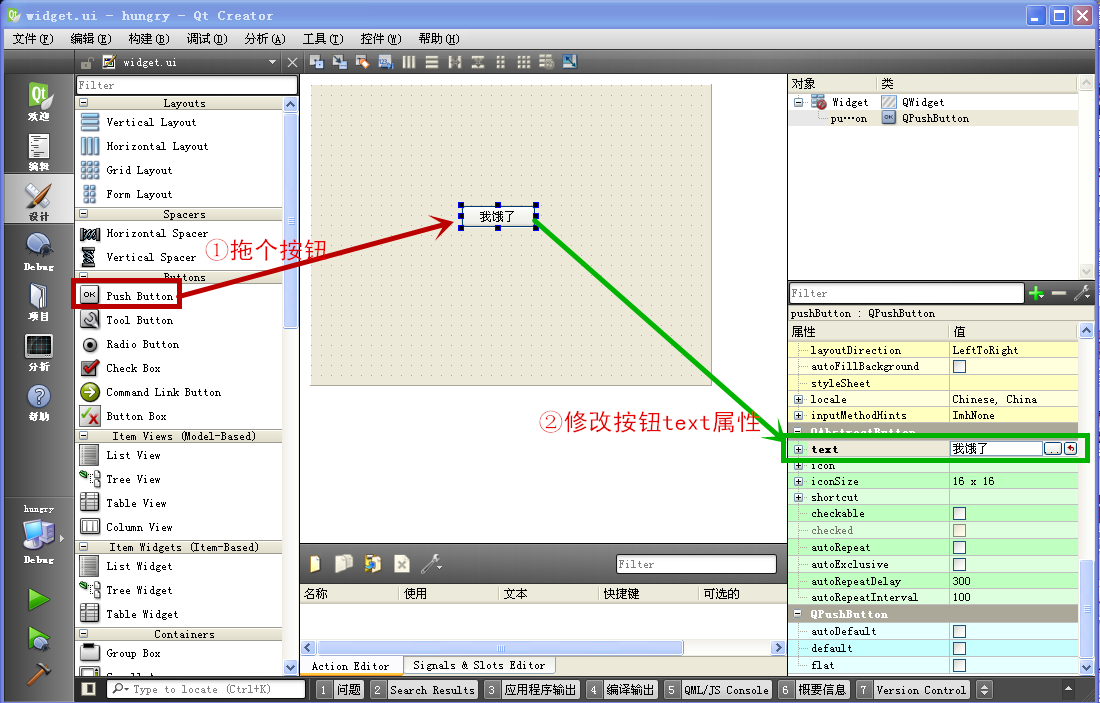Switch to Edit Signals/Slots mode icon
Image resolution: width=1100 pixels, height=703 pixels.
(x=340, y=62)
